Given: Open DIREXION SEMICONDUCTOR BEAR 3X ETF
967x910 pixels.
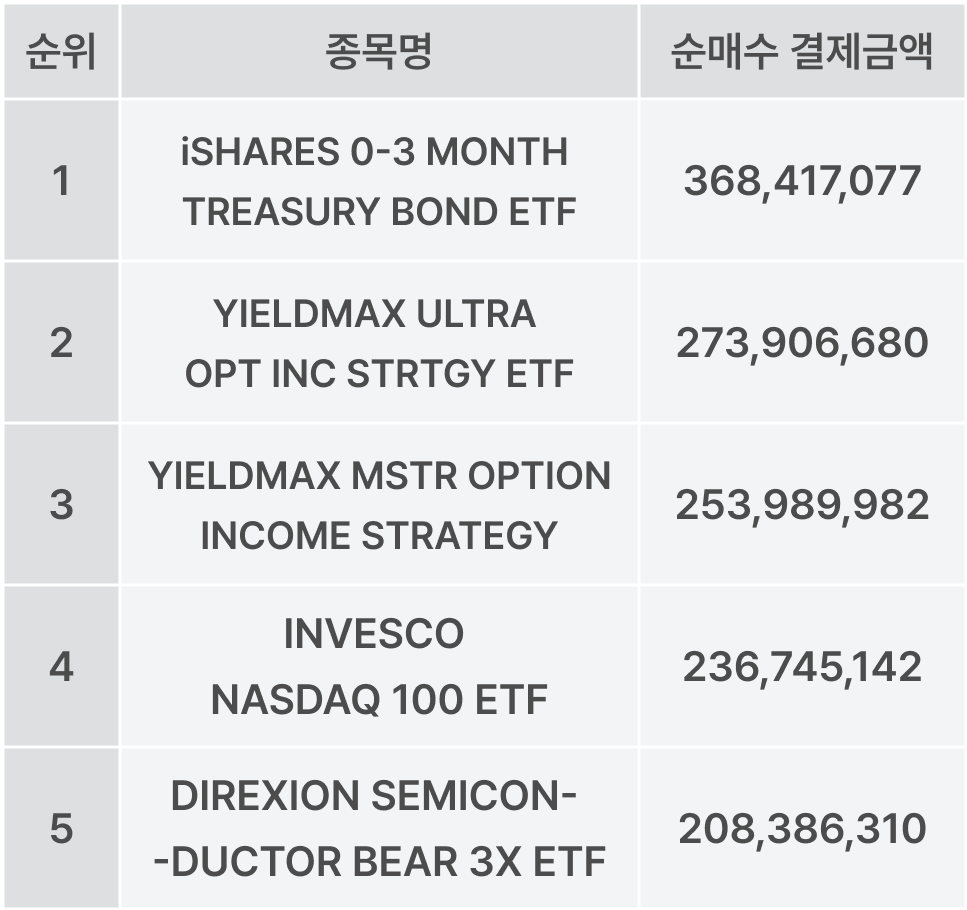Looking at the screenshot, I should pos(378,829).
